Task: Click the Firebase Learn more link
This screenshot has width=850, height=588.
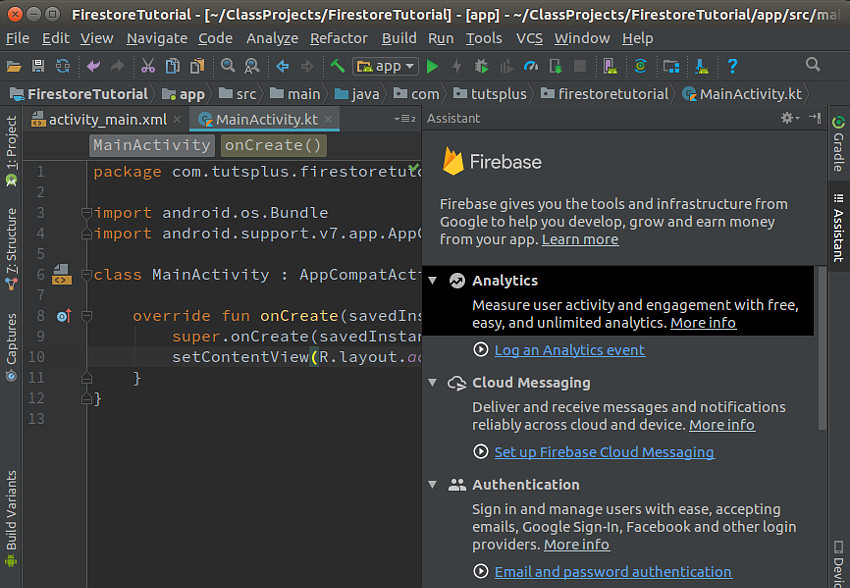Action: (x=580, y=239)
